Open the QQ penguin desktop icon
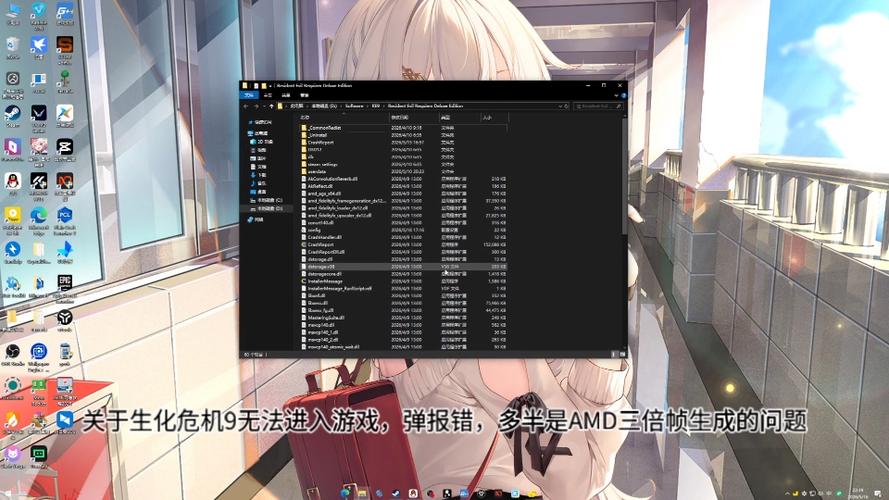 (x=12, y=183)
